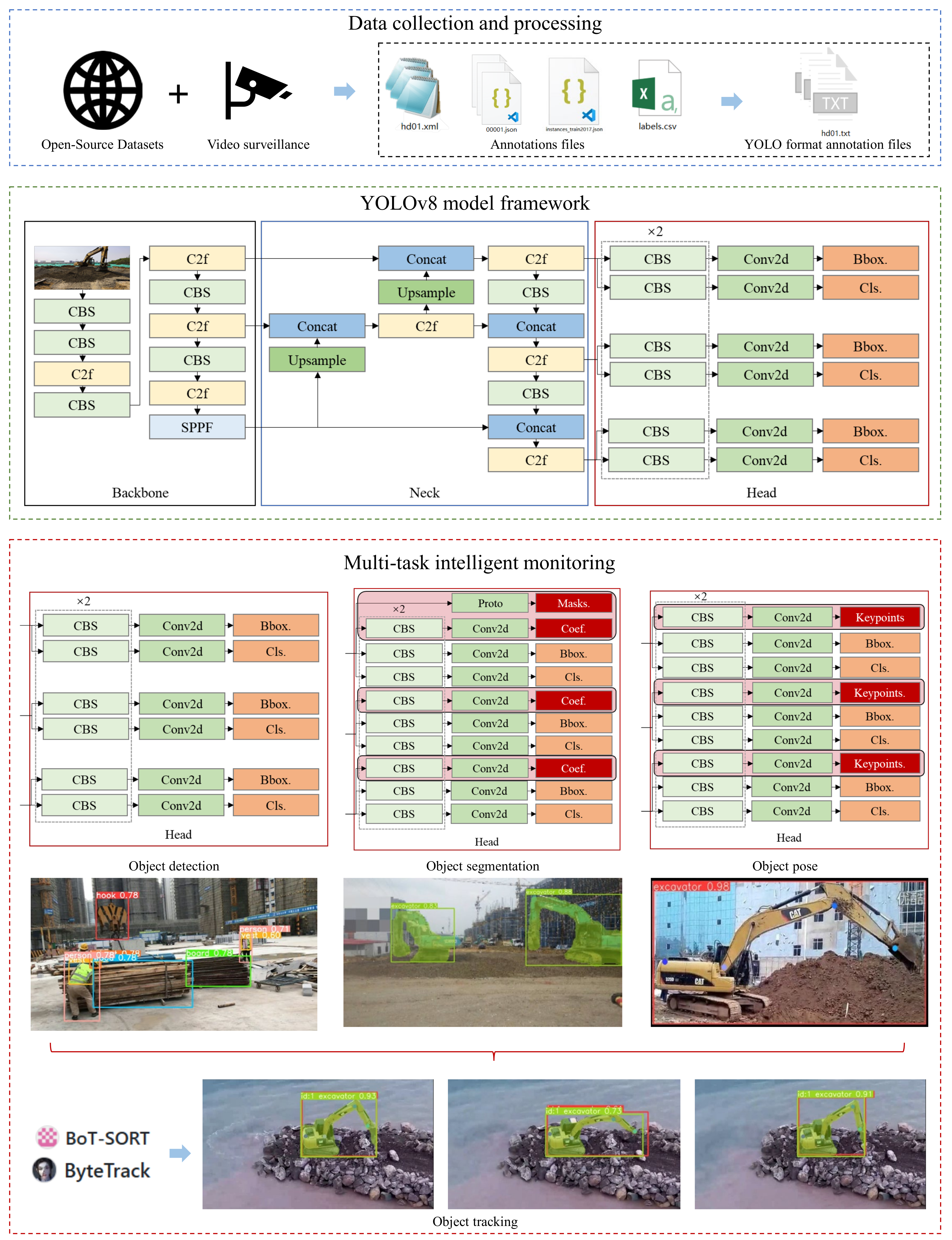Click the SPPF block in Backbone
Viewport: 952px width, 1240px height.
pyautogui.click(x=197, y=427)
